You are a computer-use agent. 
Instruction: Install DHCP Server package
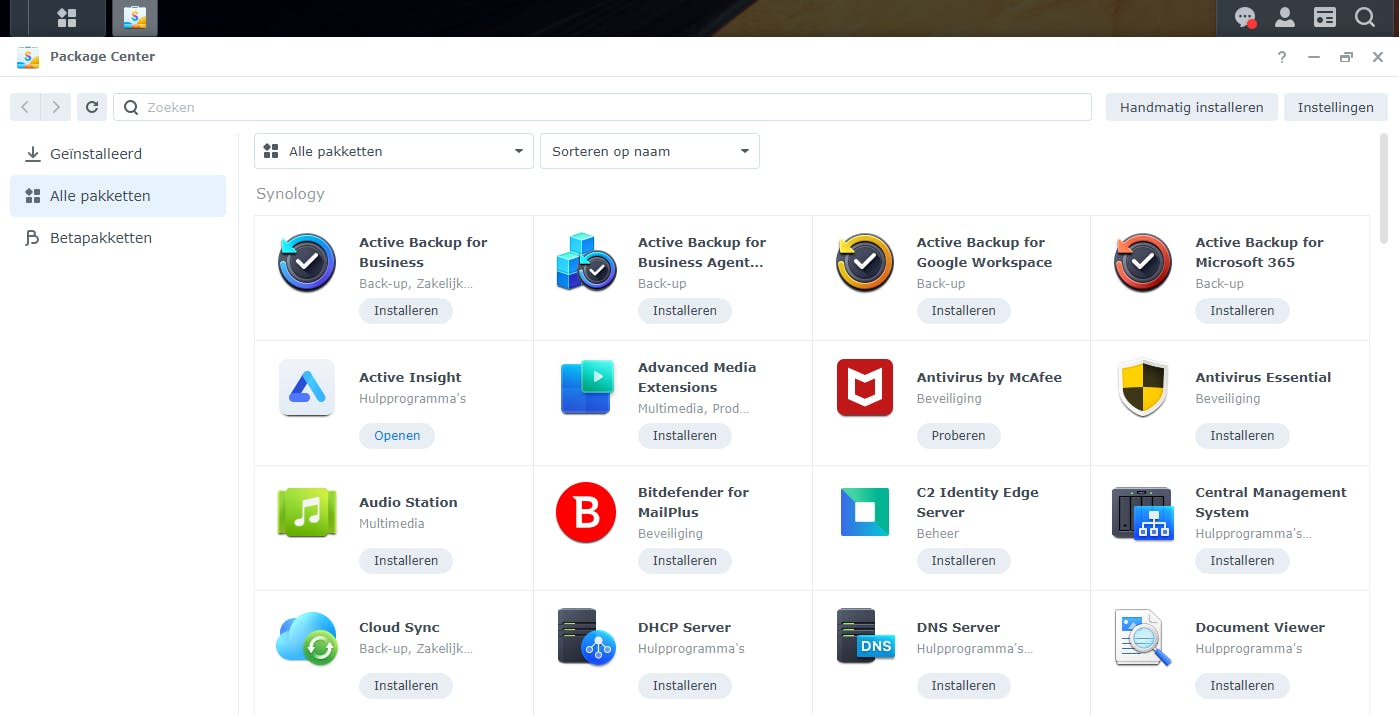tap(685, 686)
